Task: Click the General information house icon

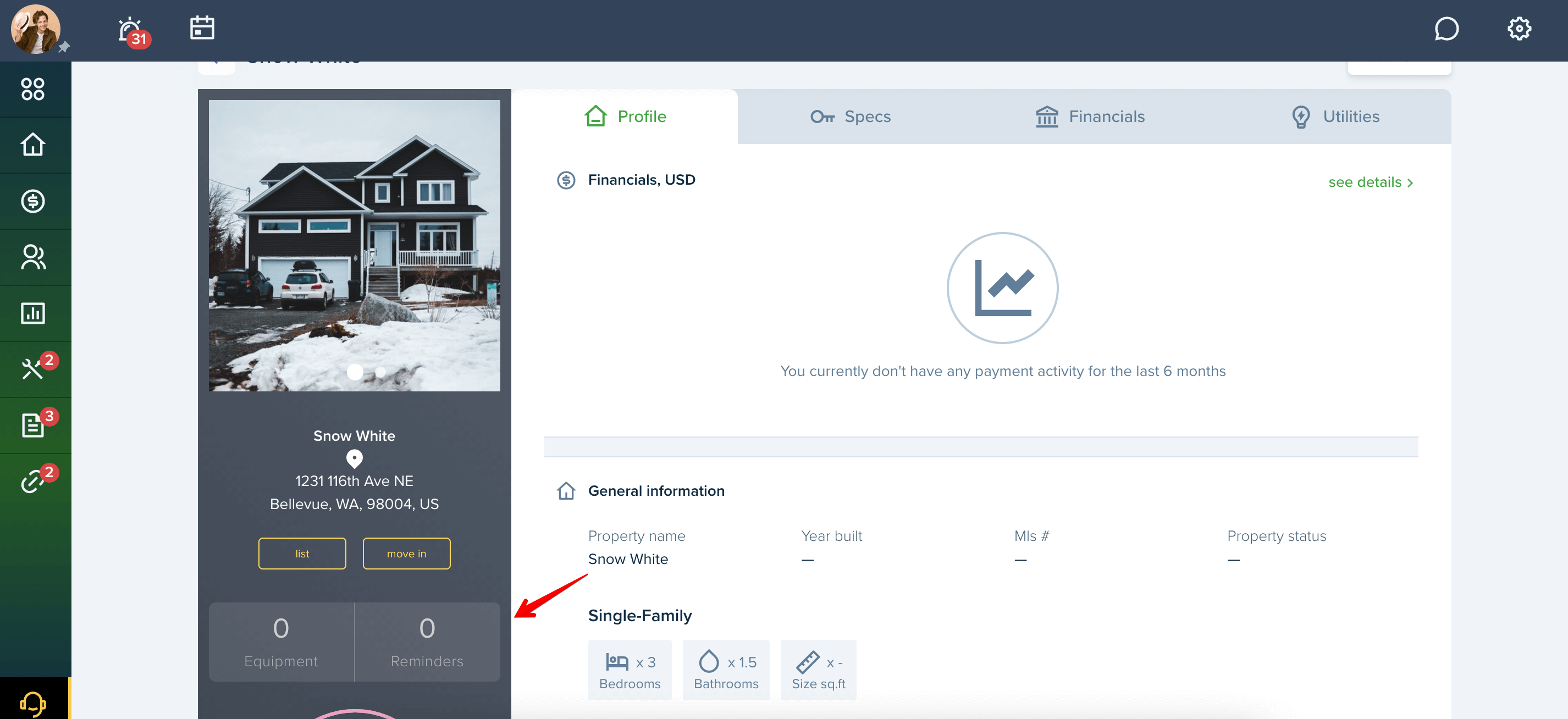Action: click(x=566, y=491)
